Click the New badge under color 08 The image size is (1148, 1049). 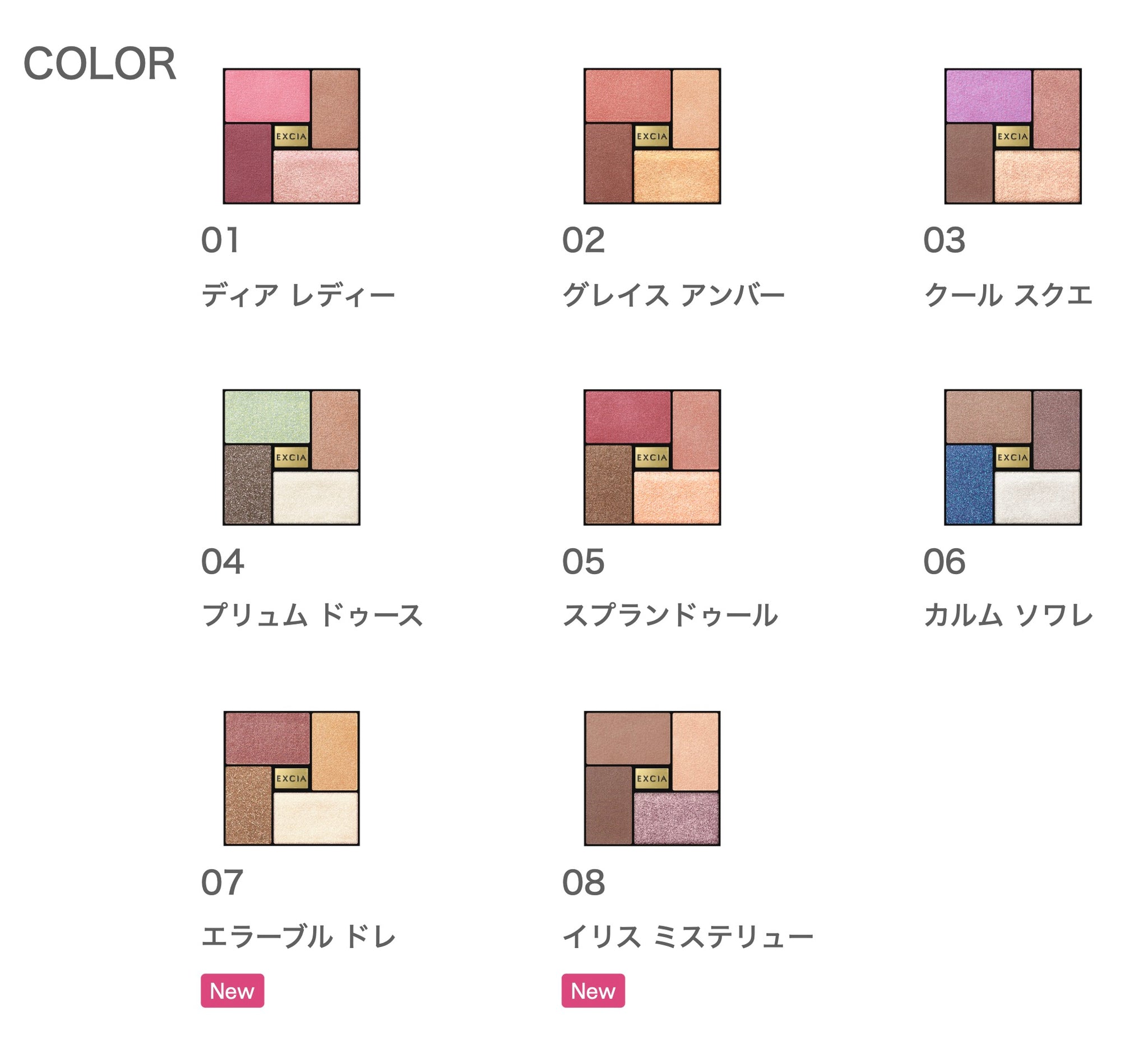[593, 991]
